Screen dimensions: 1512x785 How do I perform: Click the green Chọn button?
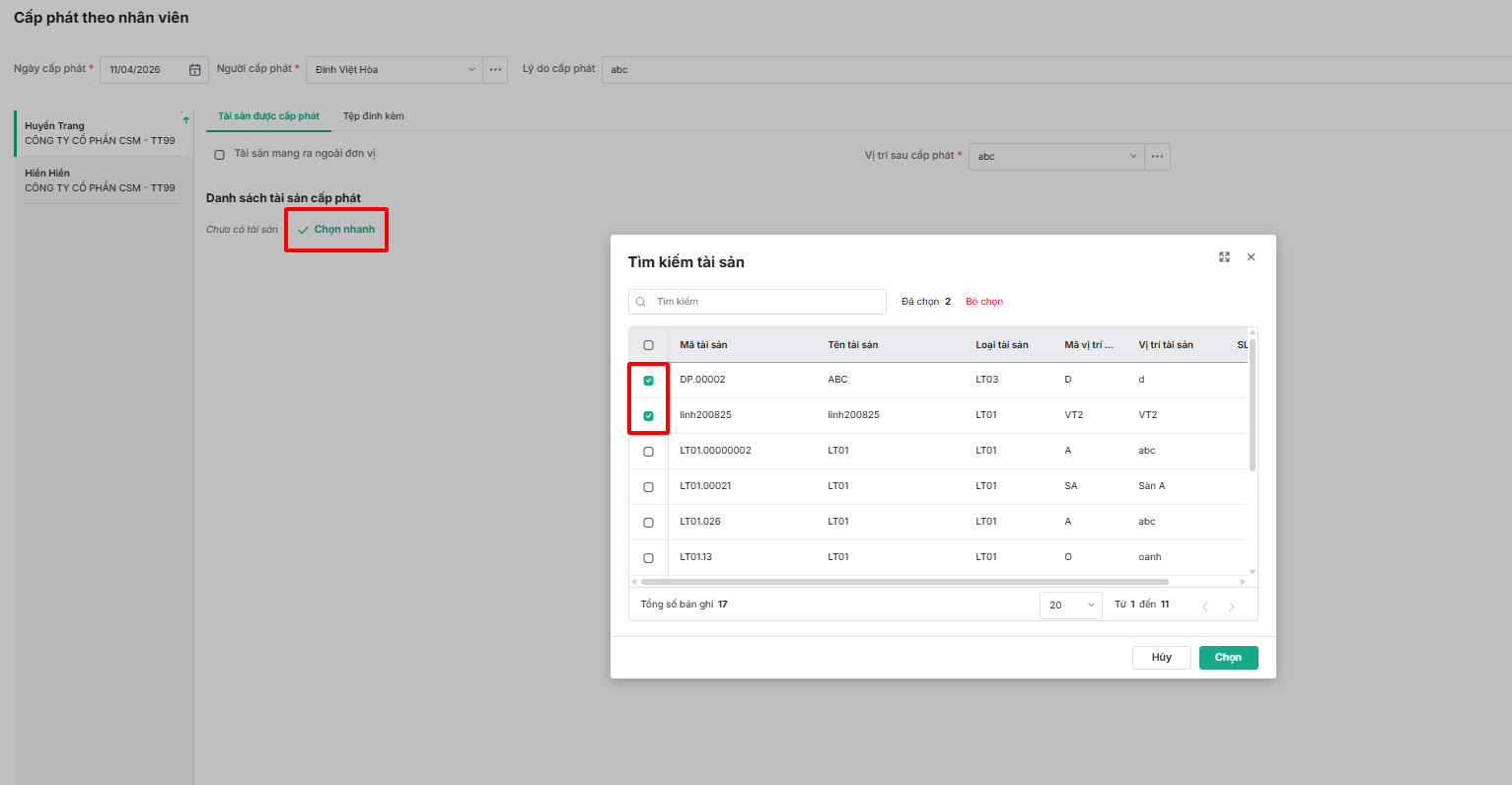pos(1228,658)
